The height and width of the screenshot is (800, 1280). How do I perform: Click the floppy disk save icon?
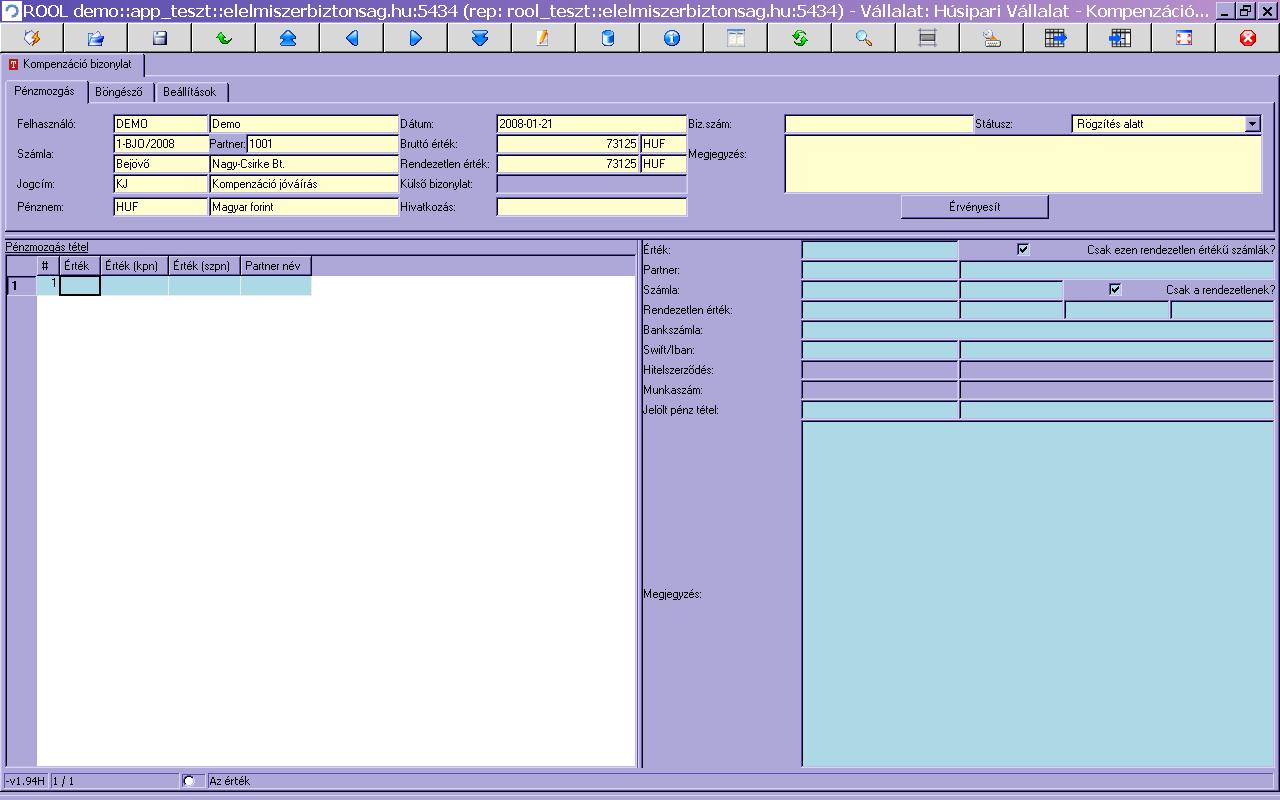point(160,38)
